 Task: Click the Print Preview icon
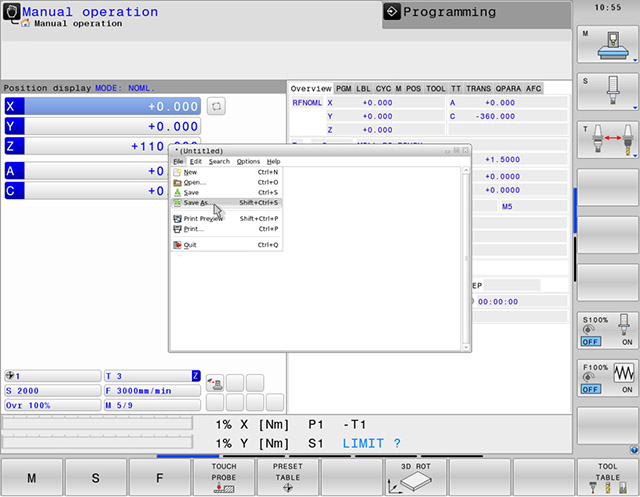(178, 219)
